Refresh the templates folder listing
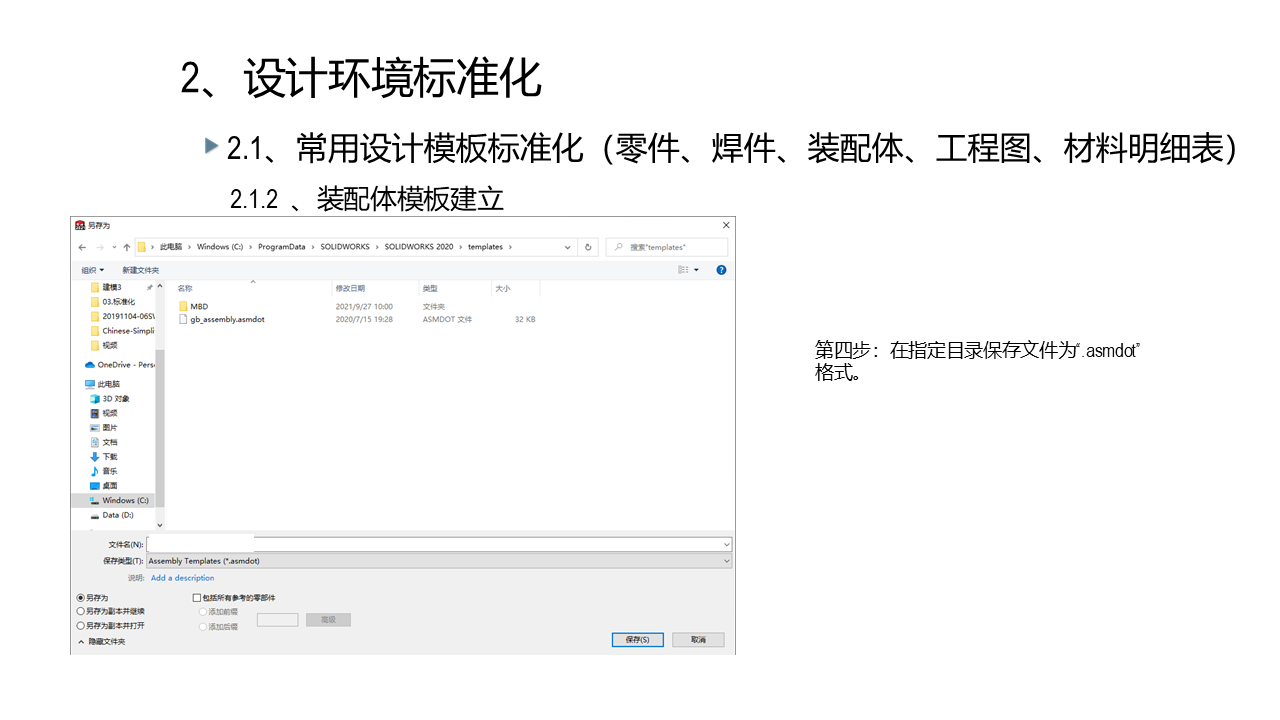Image resolution: width=1280 pixels, height=720 pixels. tap(588, 247)
